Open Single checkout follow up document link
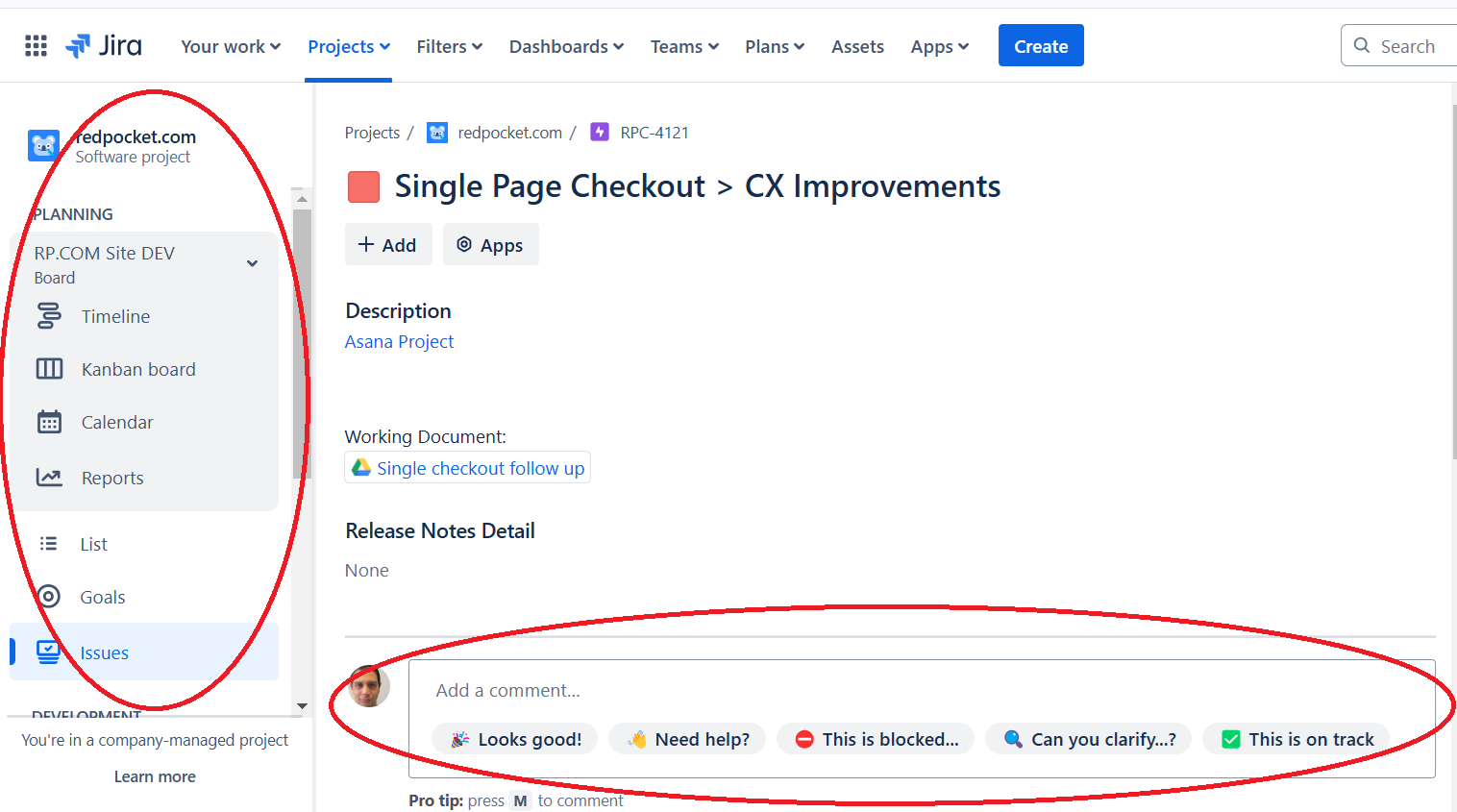 468,468
